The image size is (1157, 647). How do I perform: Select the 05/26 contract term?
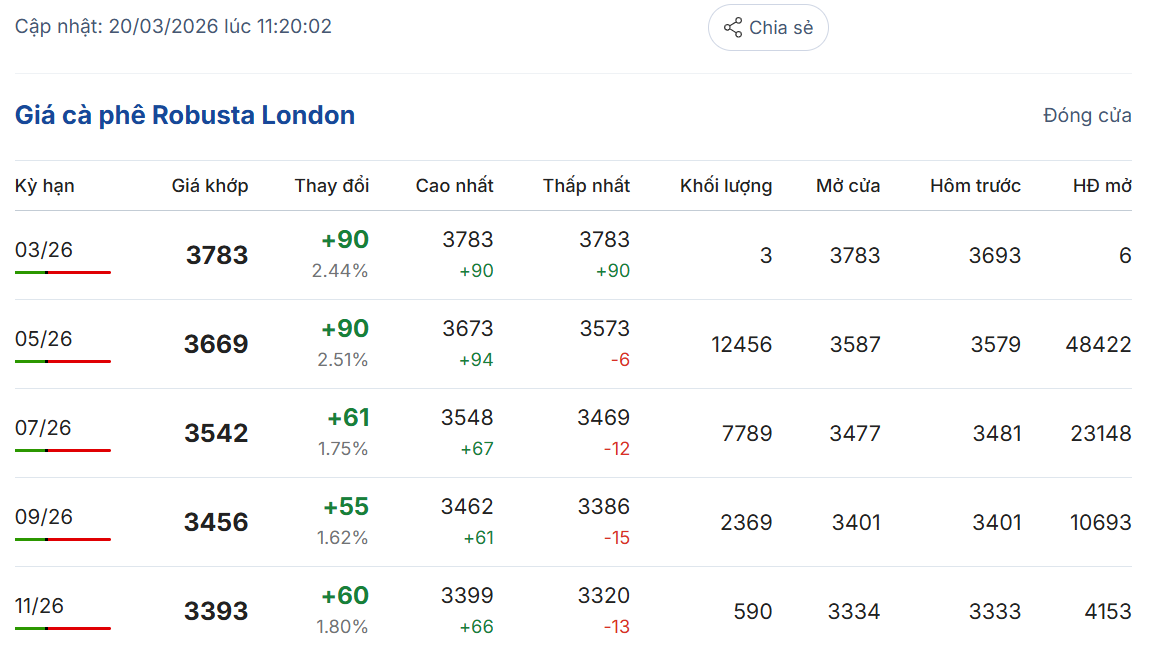coord(44,339)
